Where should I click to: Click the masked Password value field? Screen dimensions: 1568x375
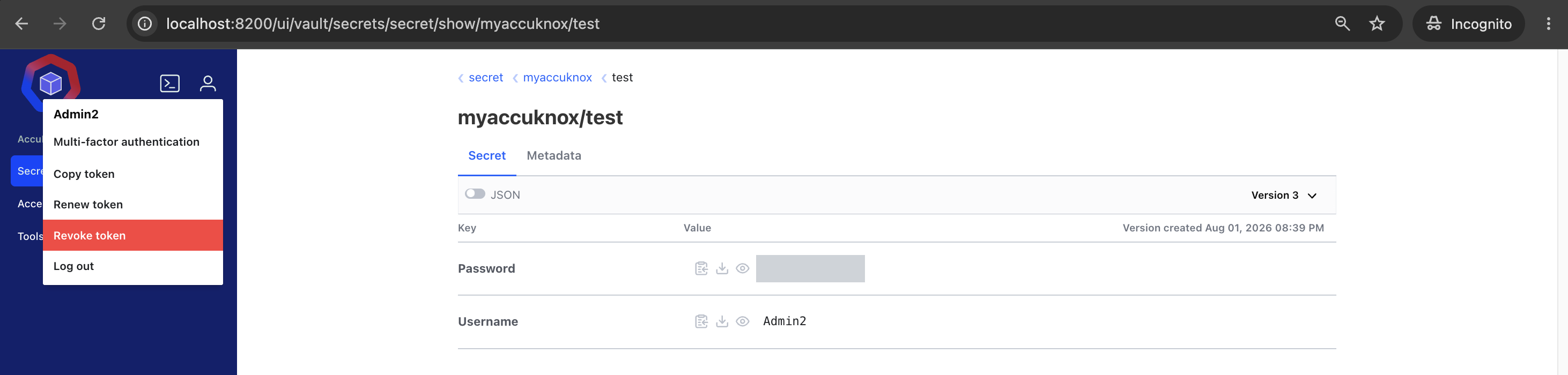click(810, 268)
